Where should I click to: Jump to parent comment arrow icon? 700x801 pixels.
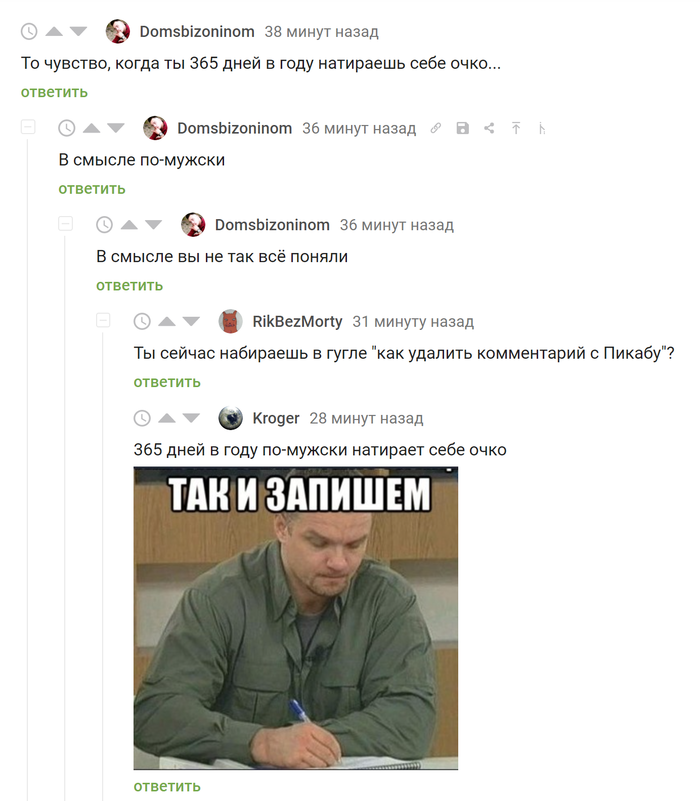516,128
